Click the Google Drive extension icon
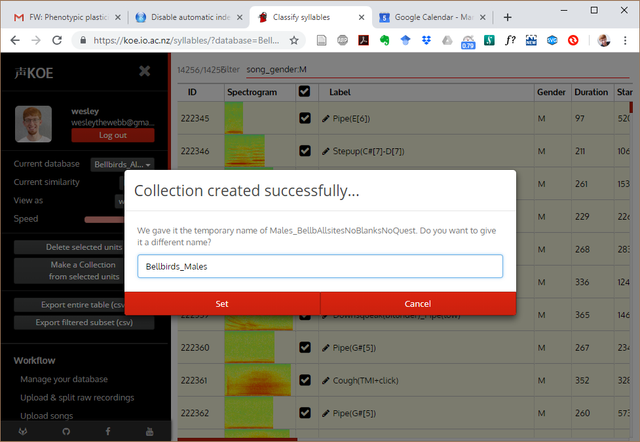This screenshot has height=442, width=640. [x=447, y=40]
